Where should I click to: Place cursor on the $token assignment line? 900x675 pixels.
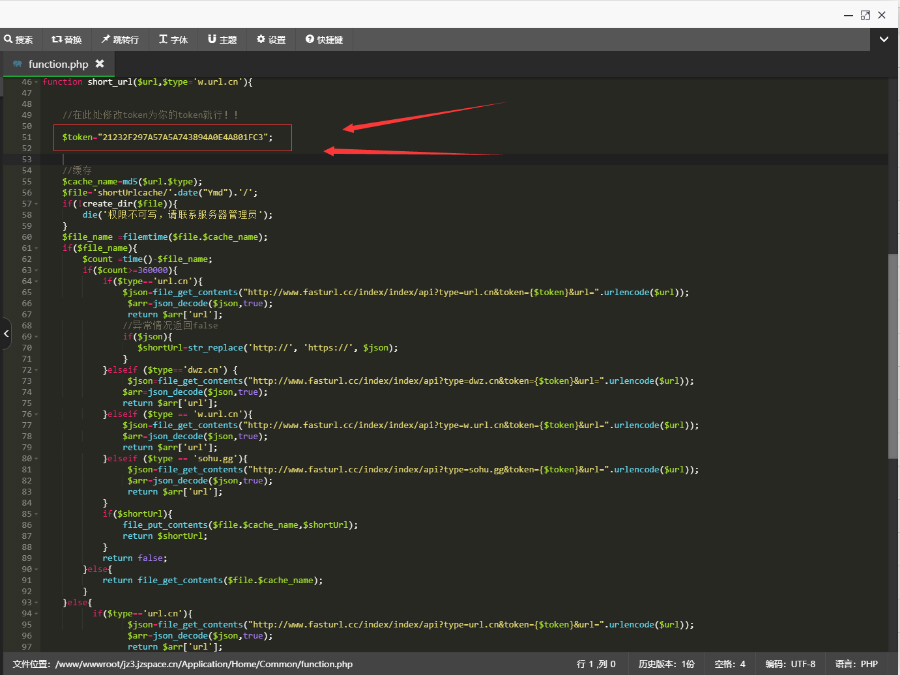[x=167, y=137]
